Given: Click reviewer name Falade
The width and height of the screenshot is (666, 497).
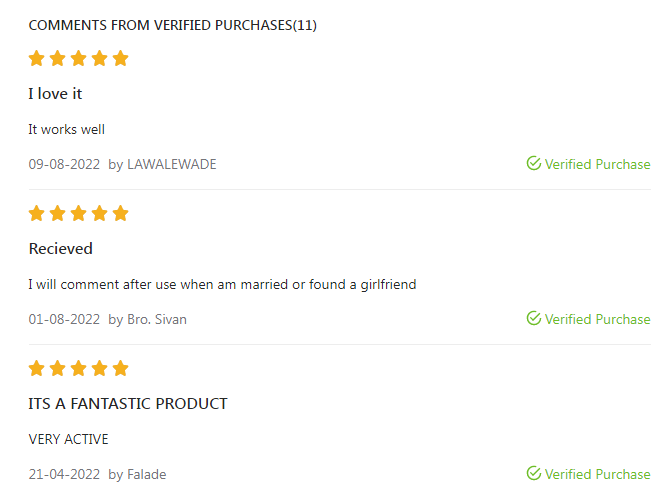Looking at the screenshot, I should coord(146,474).
